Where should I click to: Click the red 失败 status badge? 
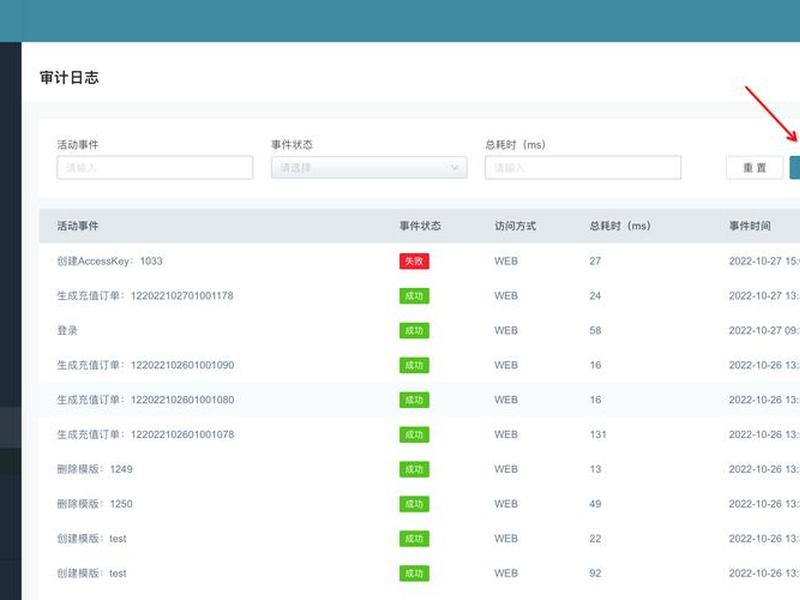click(x=414, y=261)
